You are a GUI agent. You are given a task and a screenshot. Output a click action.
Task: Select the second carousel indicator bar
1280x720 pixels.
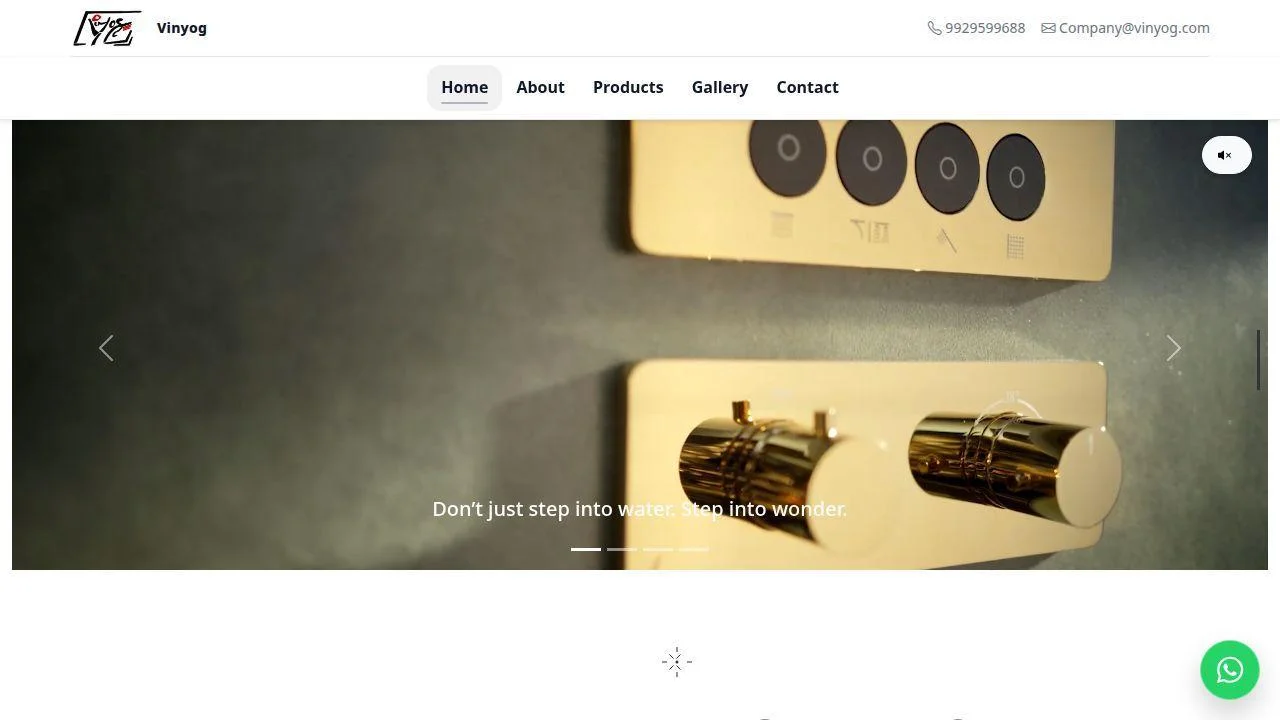(622, 549)
